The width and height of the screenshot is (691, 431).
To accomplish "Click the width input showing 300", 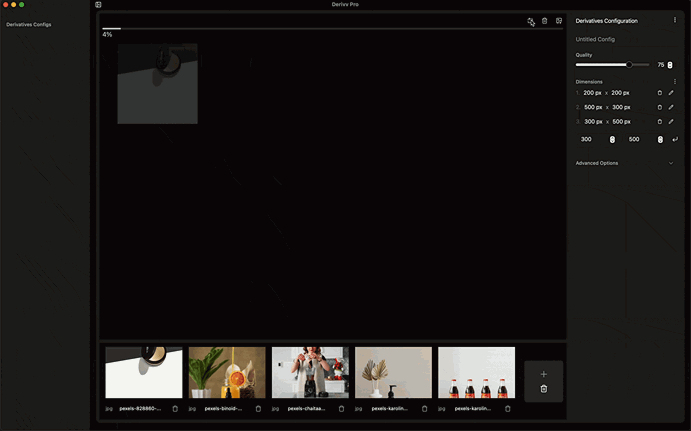I will [592, 139].
